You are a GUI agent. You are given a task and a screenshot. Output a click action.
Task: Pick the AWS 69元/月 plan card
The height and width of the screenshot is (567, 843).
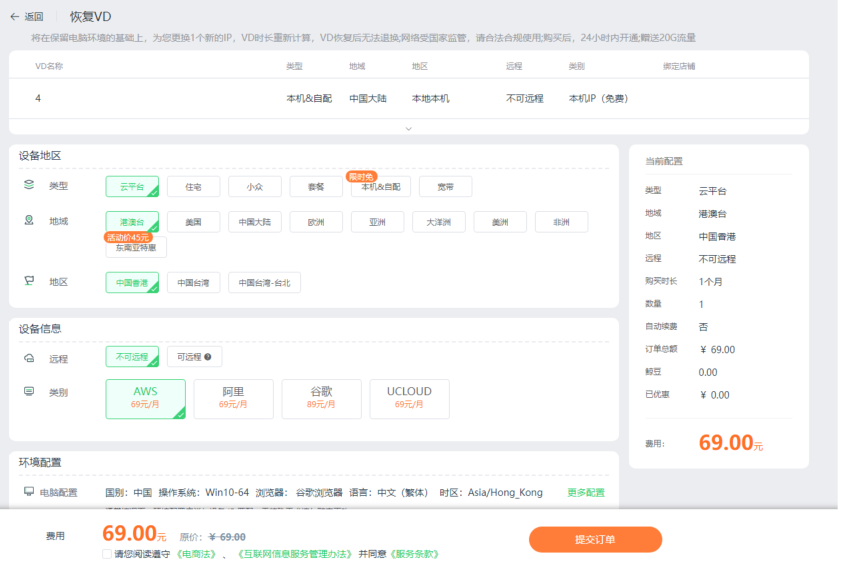(146, 399)
